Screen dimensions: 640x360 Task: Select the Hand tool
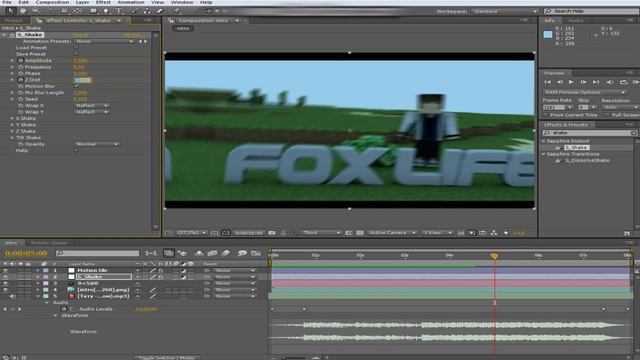(x=23, y=11)
